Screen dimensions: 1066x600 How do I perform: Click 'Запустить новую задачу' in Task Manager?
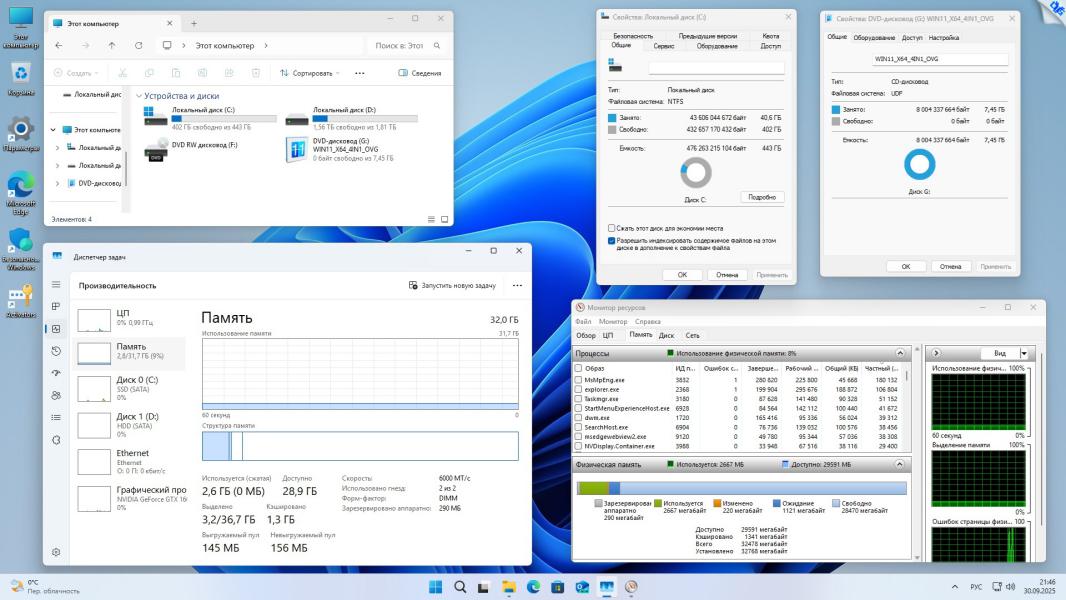tap(452, 285)
